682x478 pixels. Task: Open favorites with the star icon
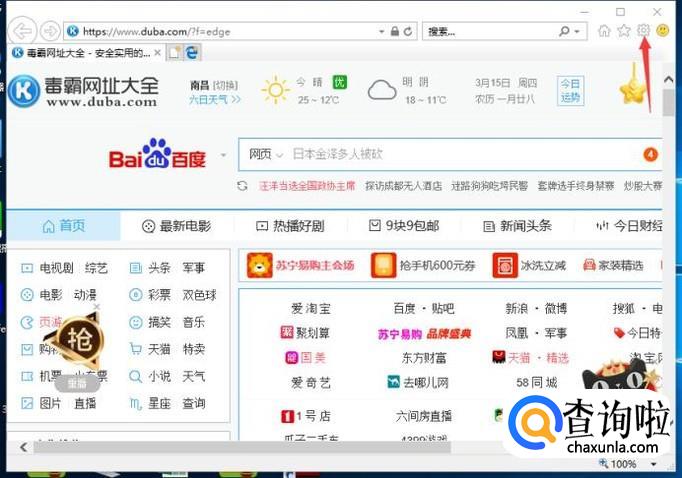(x=624, y=30)
